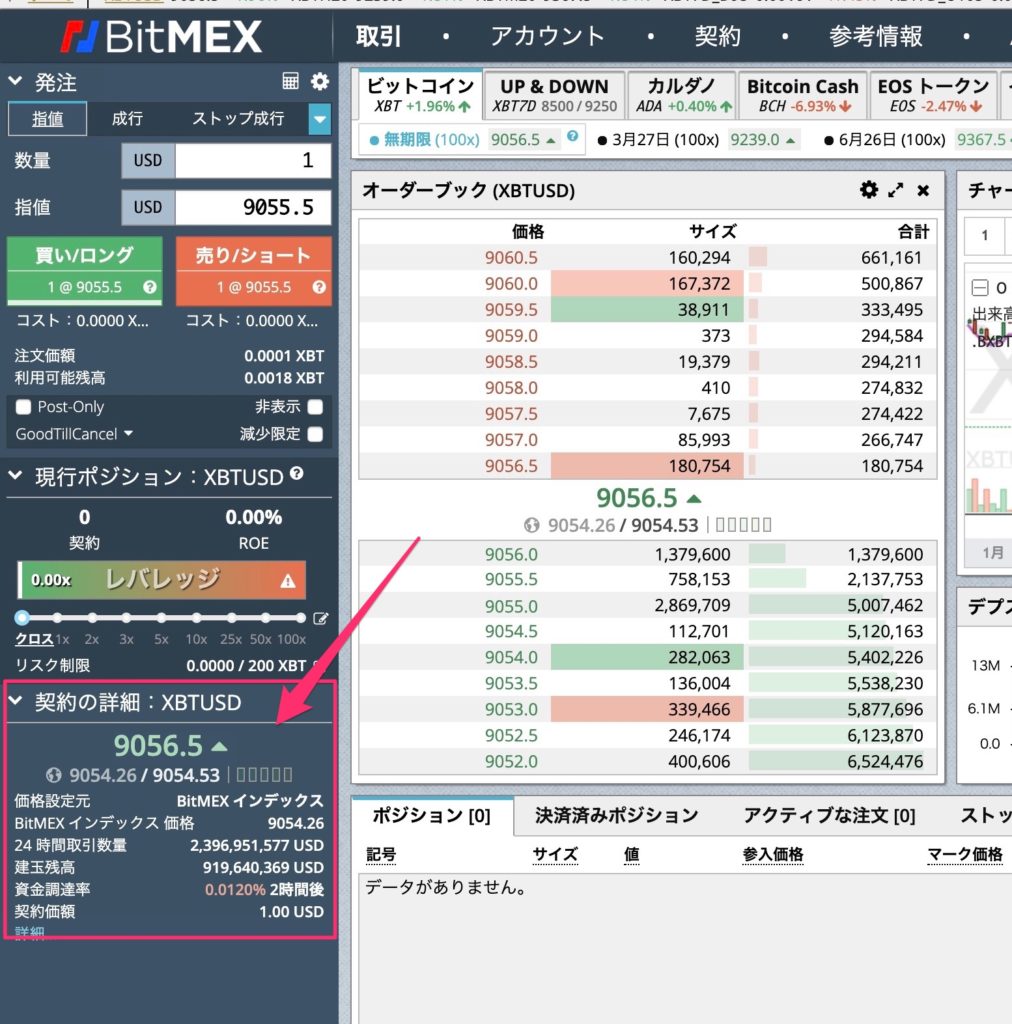Screen dimensions: 1012x1024
Task: Click help icon beside current position XBTUSD
Action: click(297, 475)
